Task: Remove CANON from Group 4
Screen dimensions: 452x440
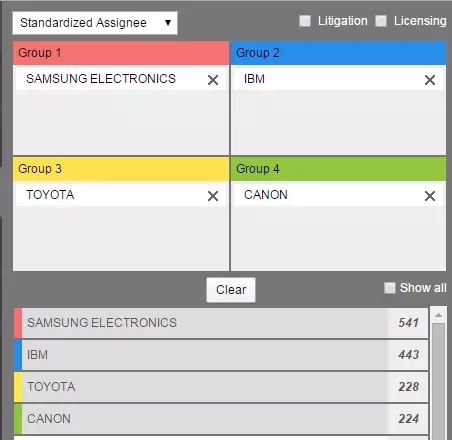Action: (x=430, y=196)
